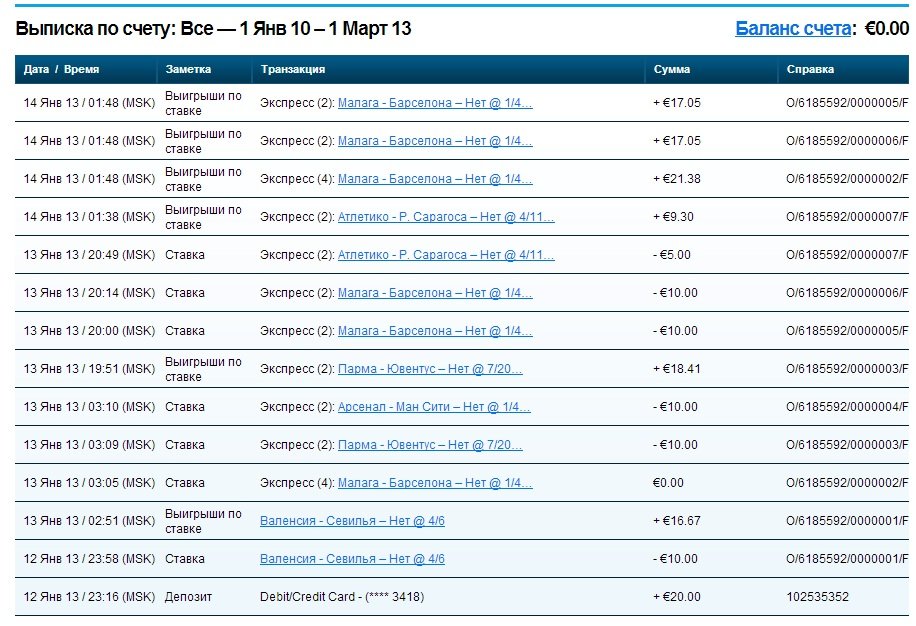Select the Депозит note cell
Screen dimensions: 916x626
(x=188, y=596)
